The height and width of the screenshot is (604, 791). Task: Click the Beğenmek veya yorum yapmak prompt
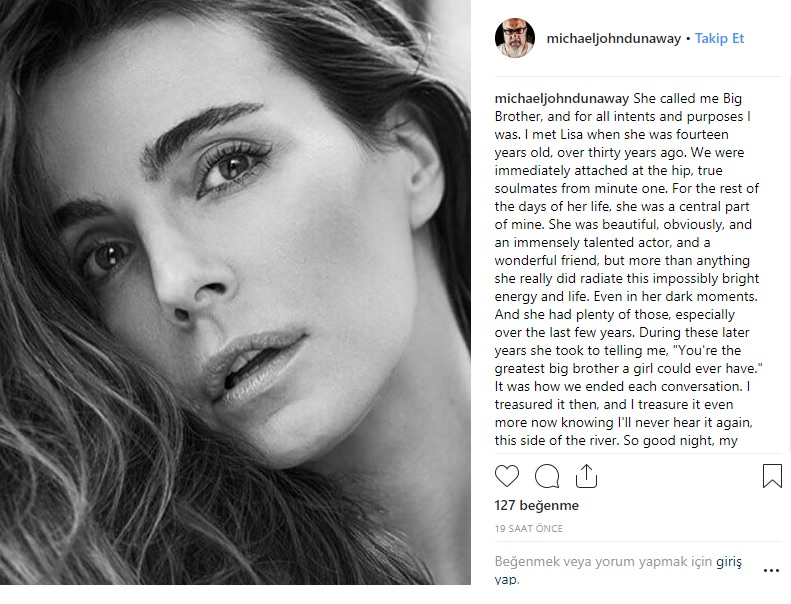604,562
